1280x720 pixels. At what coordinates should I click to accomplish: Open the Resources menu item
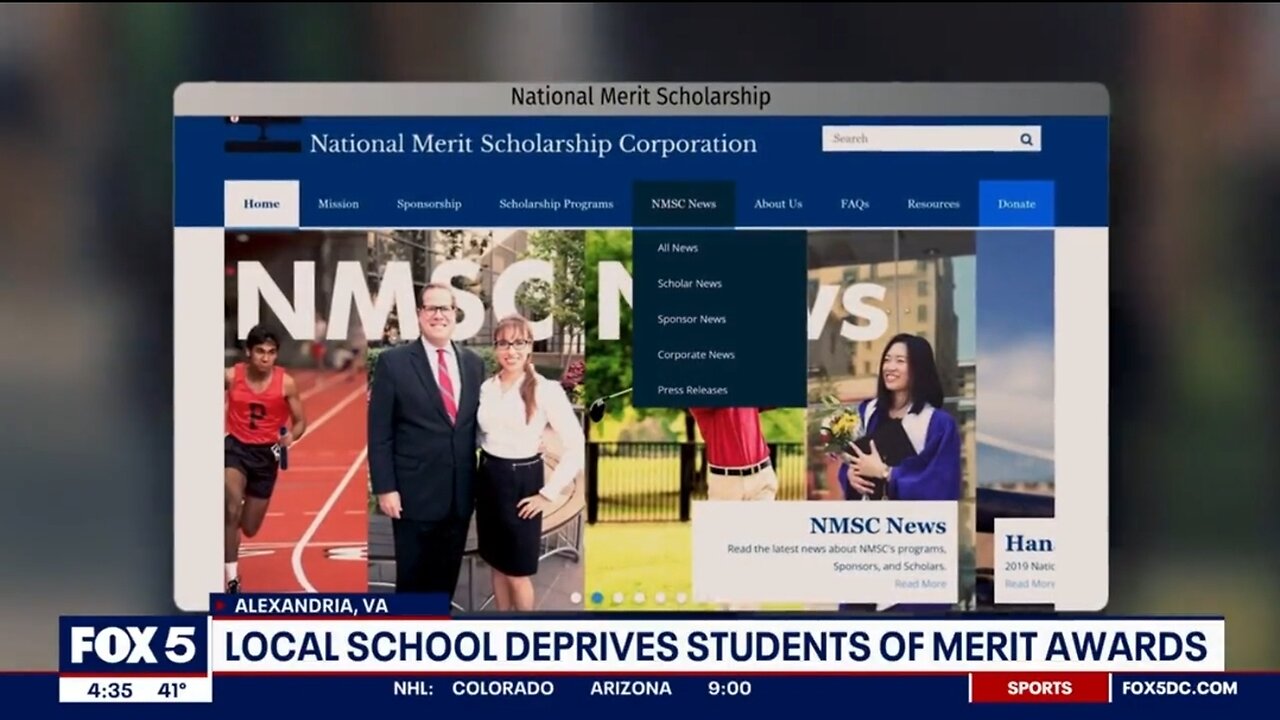click(933, 204)
